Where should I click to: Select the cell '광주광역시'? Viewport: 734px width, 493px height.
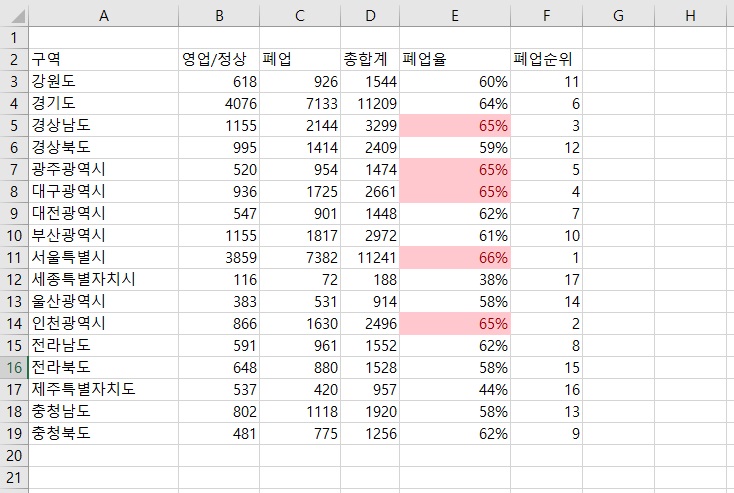pos(103,169)
